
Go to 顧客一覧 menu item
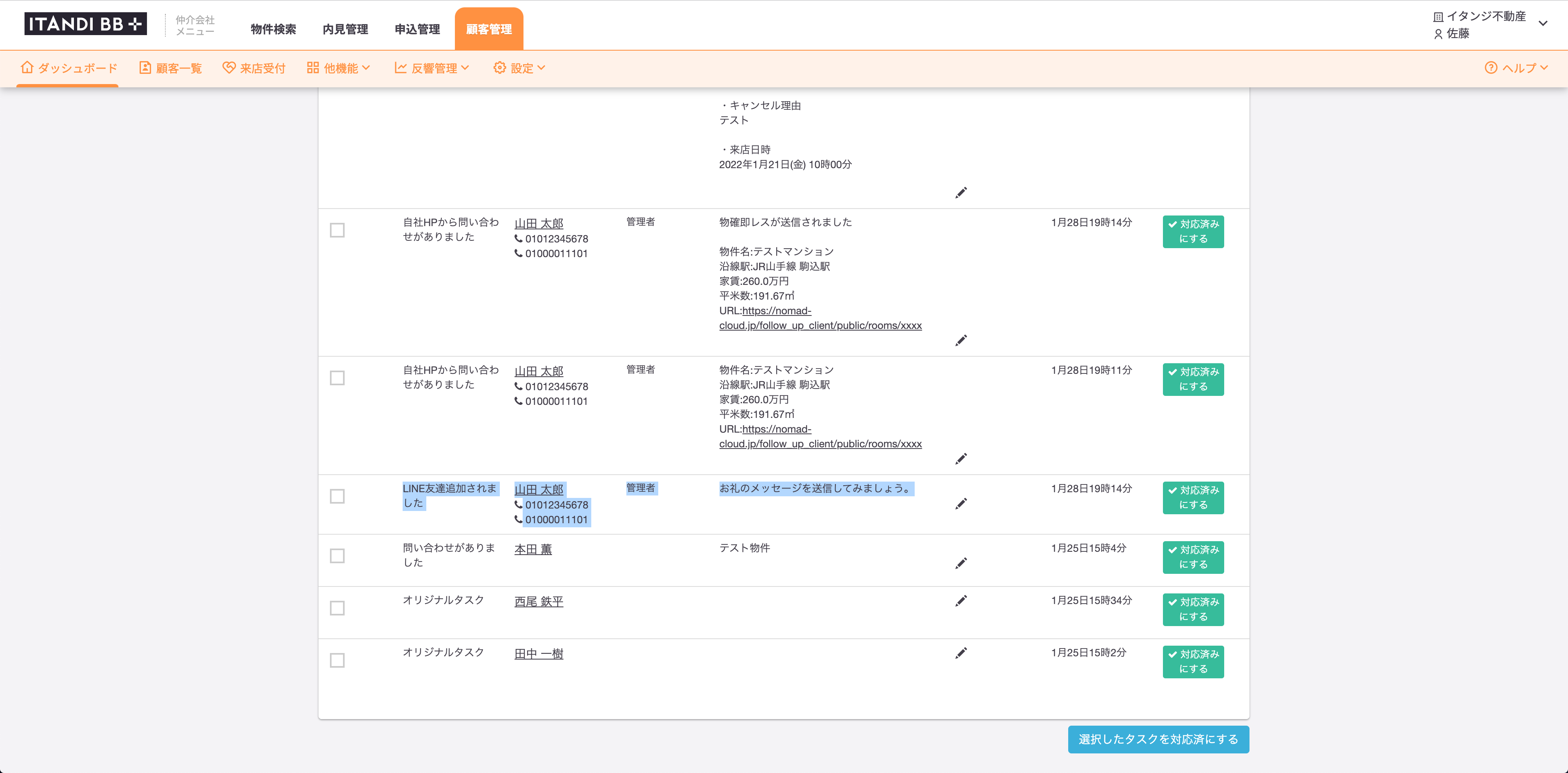pyautogui.click(x=170, y=68)
